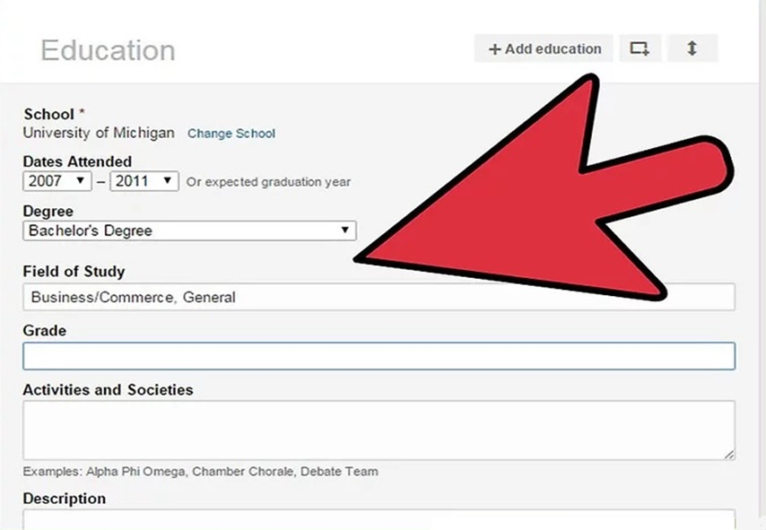Click the Description text box

click(378, 520)
